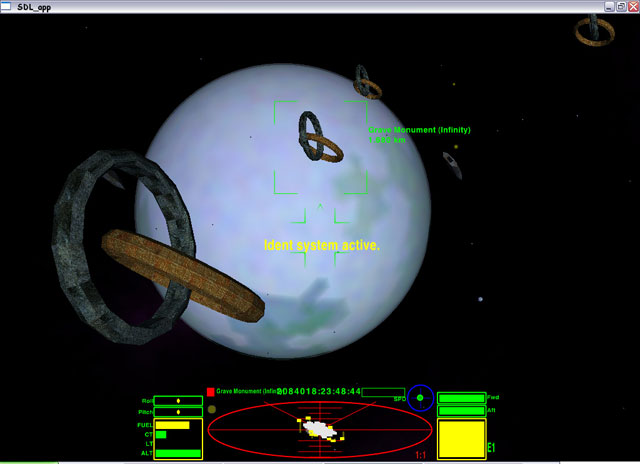Click the SDL_app window icon in the title bar
The width and height of the screenshot is (640, 464).
[9, 6]
